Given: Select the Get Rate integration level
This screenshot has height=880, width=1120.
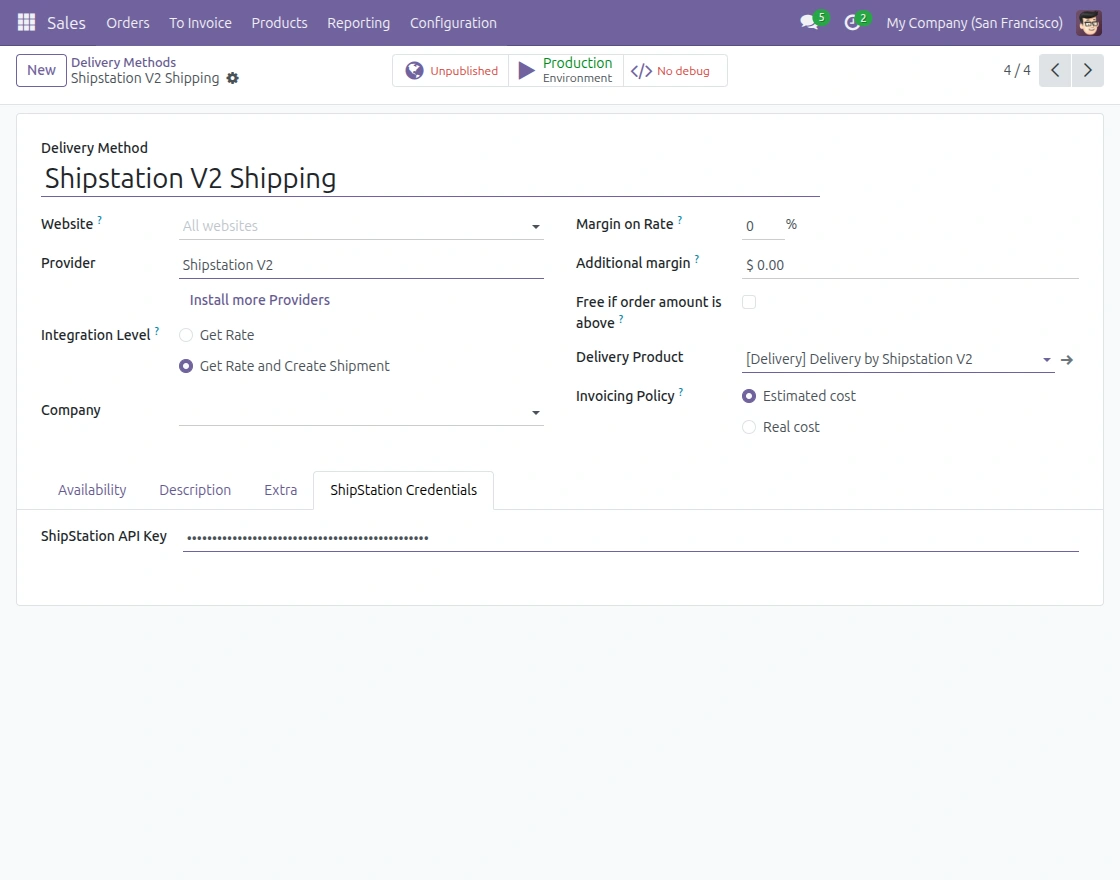Looking at the screenshot, I should coord(186,335).
